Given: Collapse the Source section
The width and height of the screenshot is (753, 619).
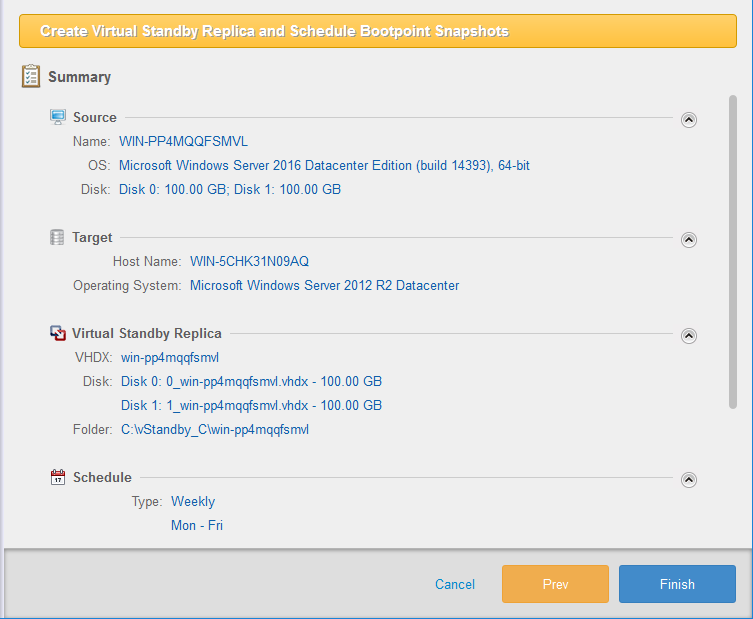Looking at the screenshot, I should [688, 120].
